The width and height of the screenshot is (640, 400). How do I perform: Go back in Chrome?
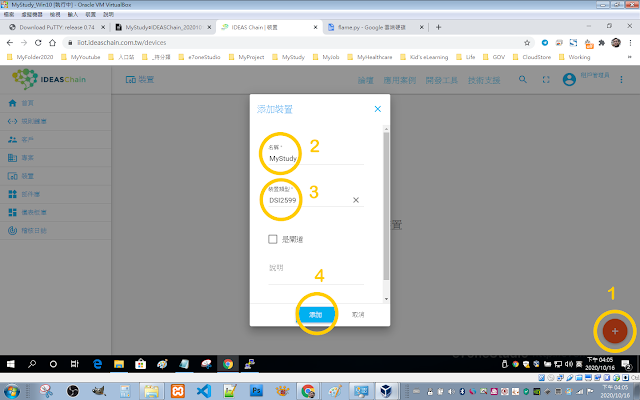click(10, 43)
